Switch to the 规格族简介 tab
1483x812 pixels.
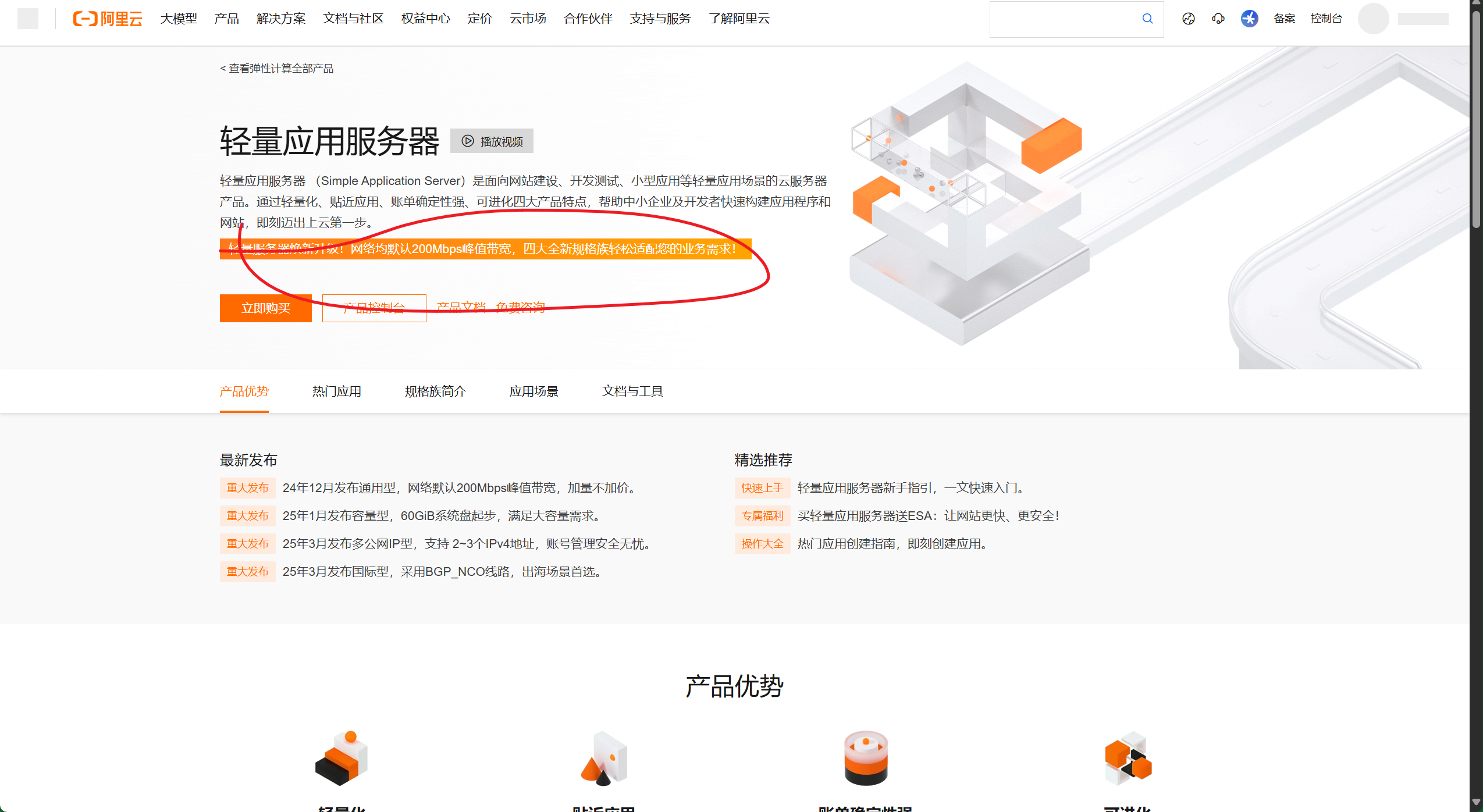coord(435,391)
